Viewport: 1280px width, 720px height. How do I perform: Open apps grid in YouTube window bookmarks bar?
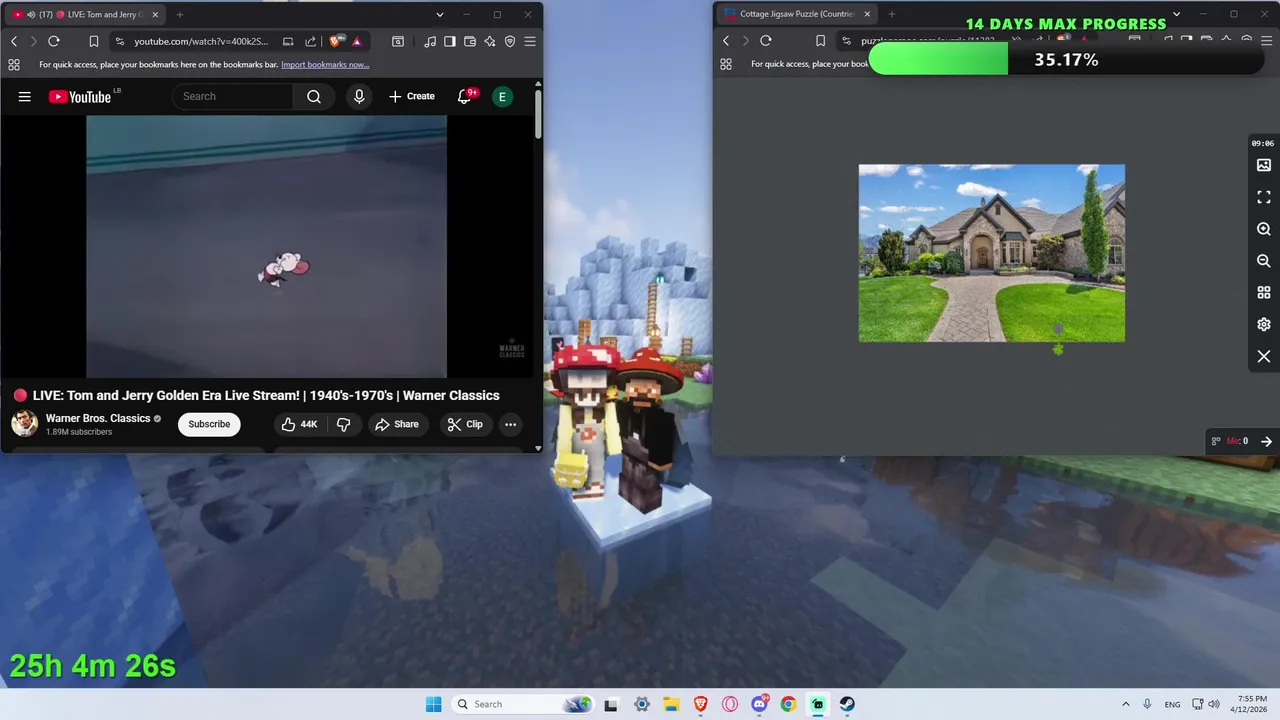point(14,64)
